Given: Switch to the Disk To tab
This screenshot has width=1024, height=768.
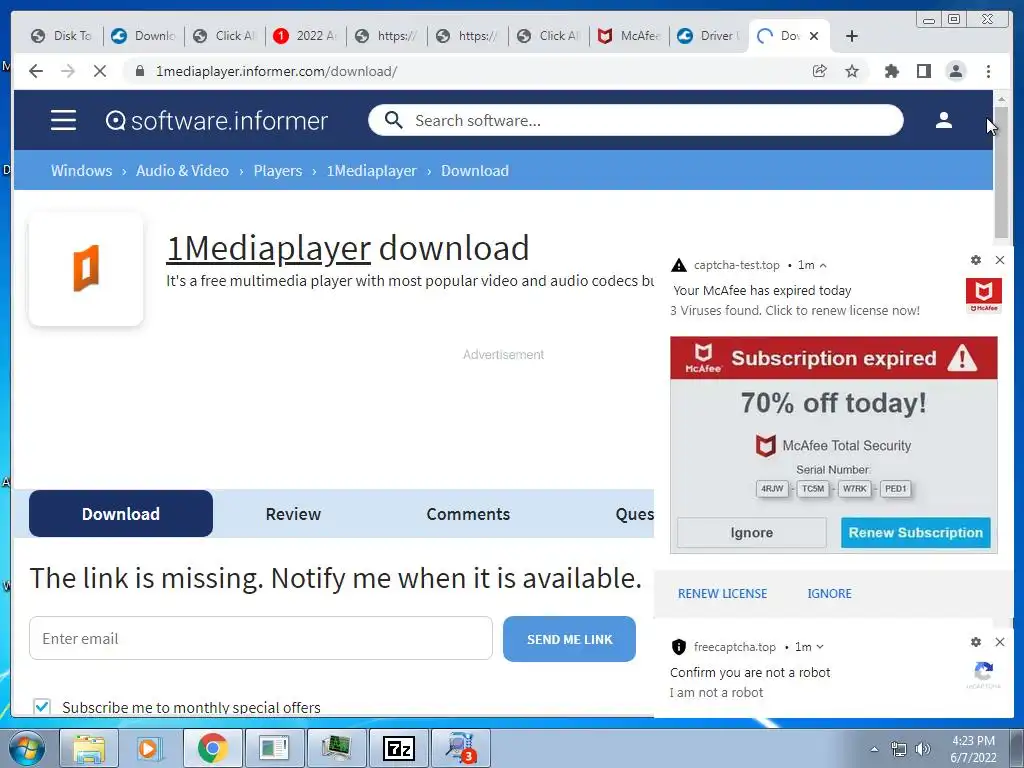Looking at the screenshot, I should (63, 36).
